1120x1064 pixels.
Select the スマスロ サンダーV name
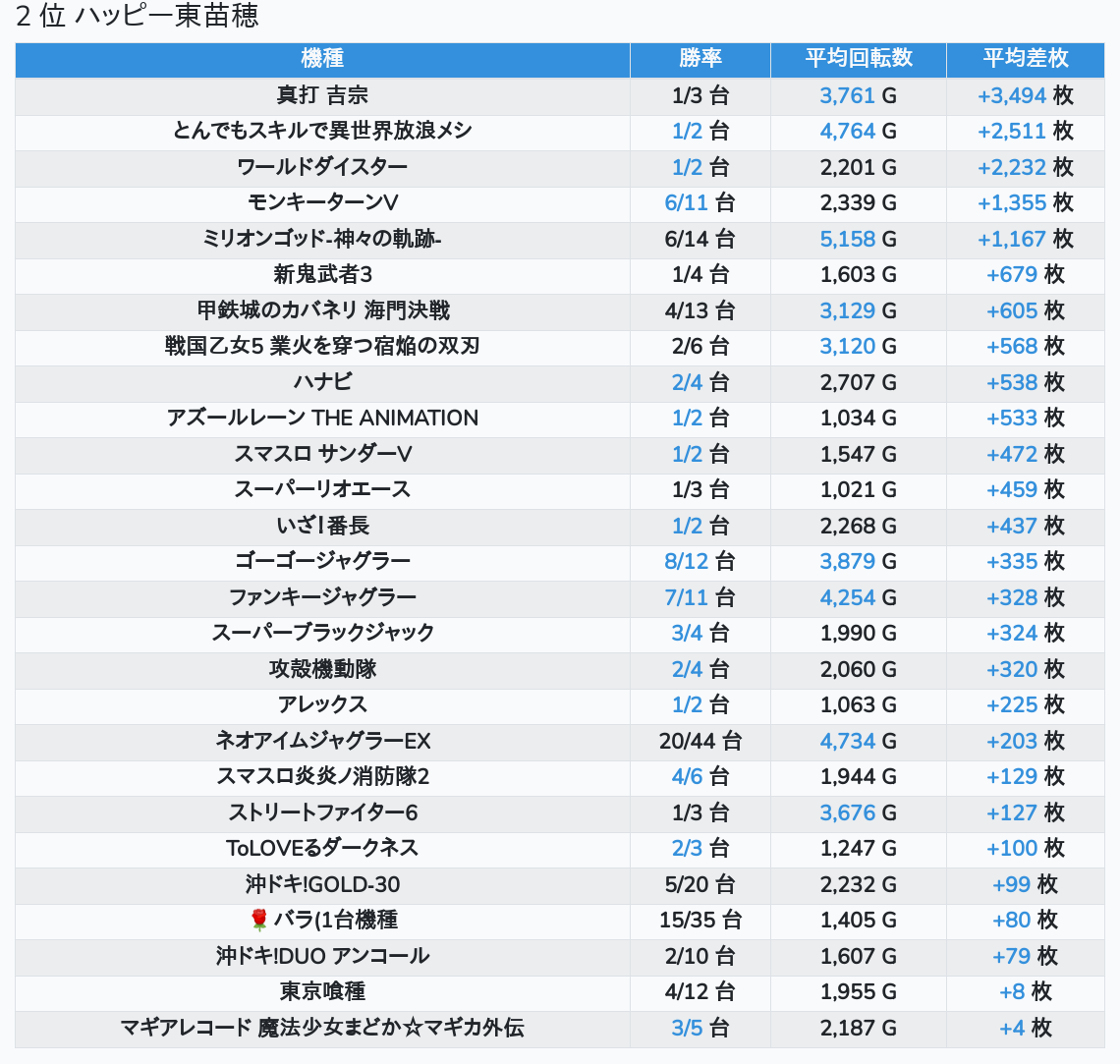click(322, 454)
